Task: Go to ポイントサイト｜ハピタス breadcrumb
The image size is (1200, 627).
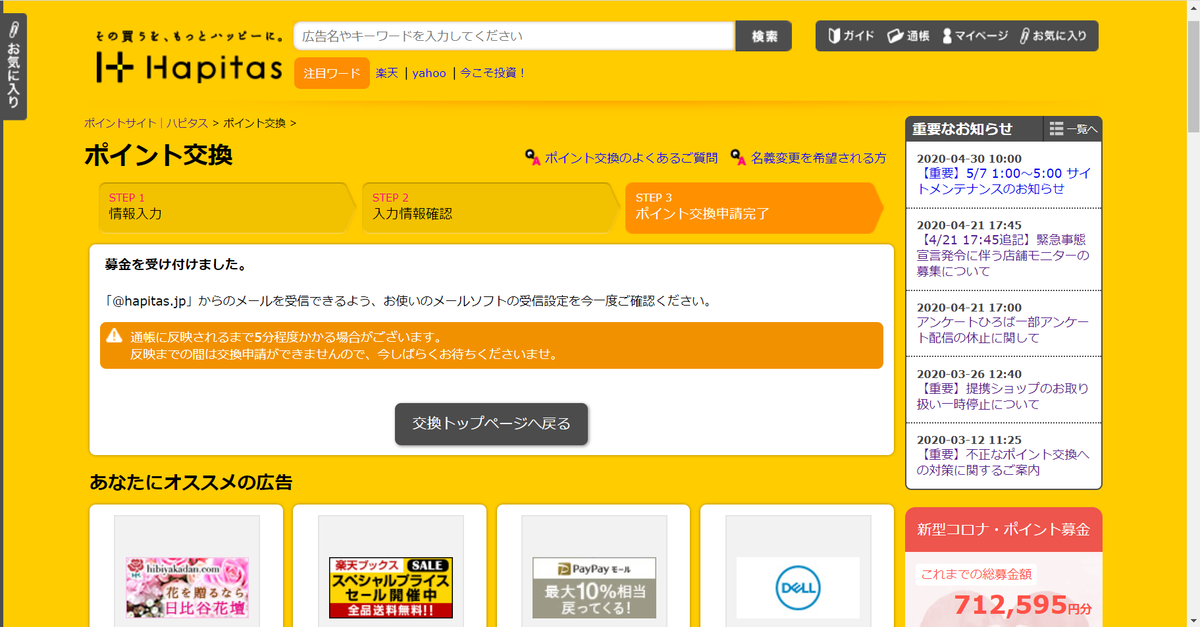Action: 146,123
